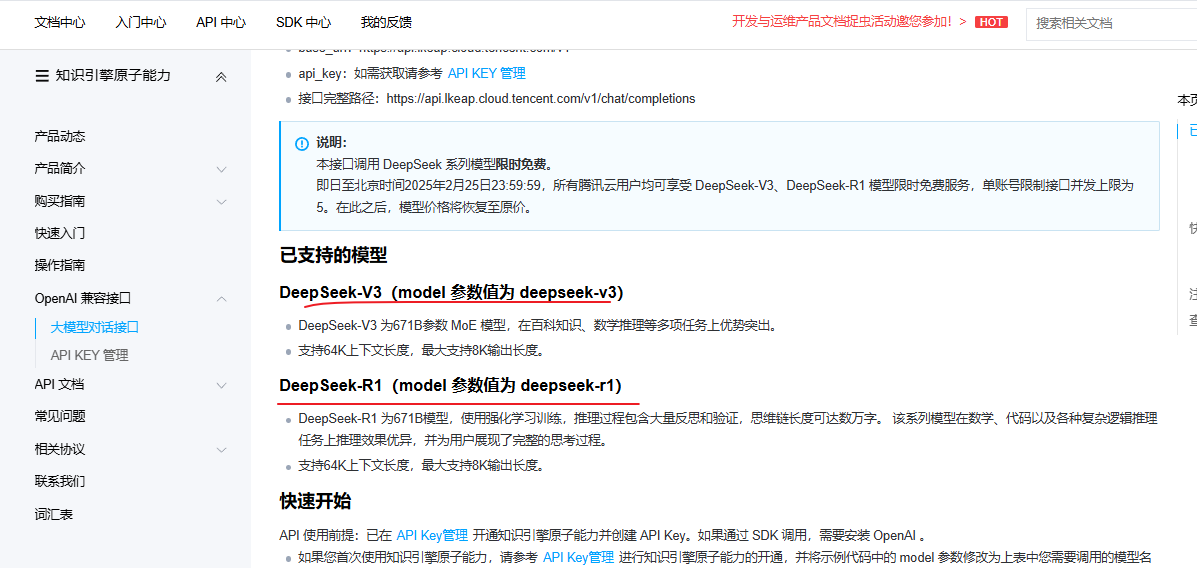This screenshot has width=1197, height=568.
Task: Open 词汇表 in the sidebar
Action: click(53, 515)
